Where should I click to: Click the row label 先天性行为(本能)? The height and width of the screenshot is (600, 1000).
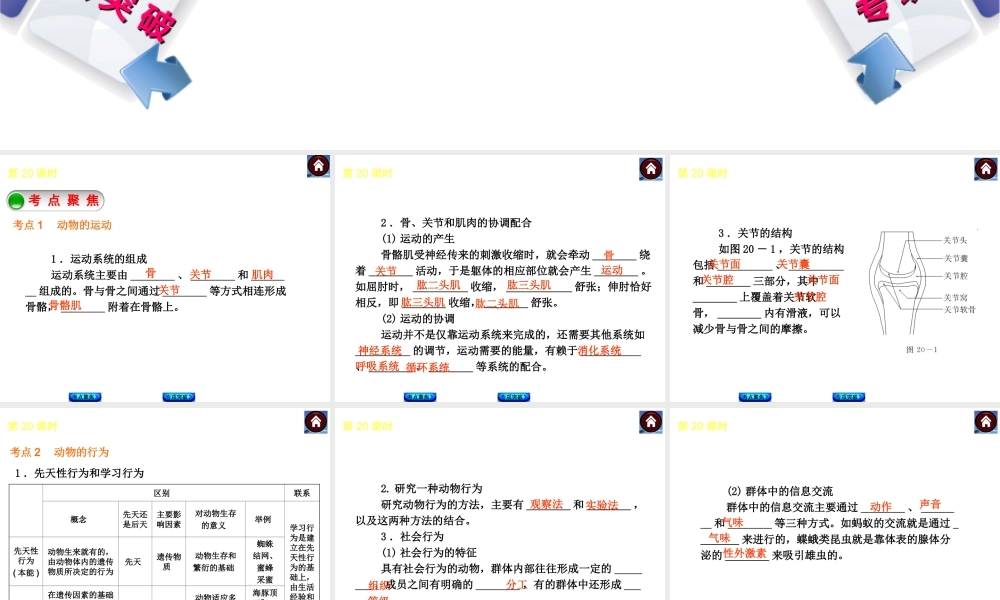pyautogui.click(x=26, y=561)
